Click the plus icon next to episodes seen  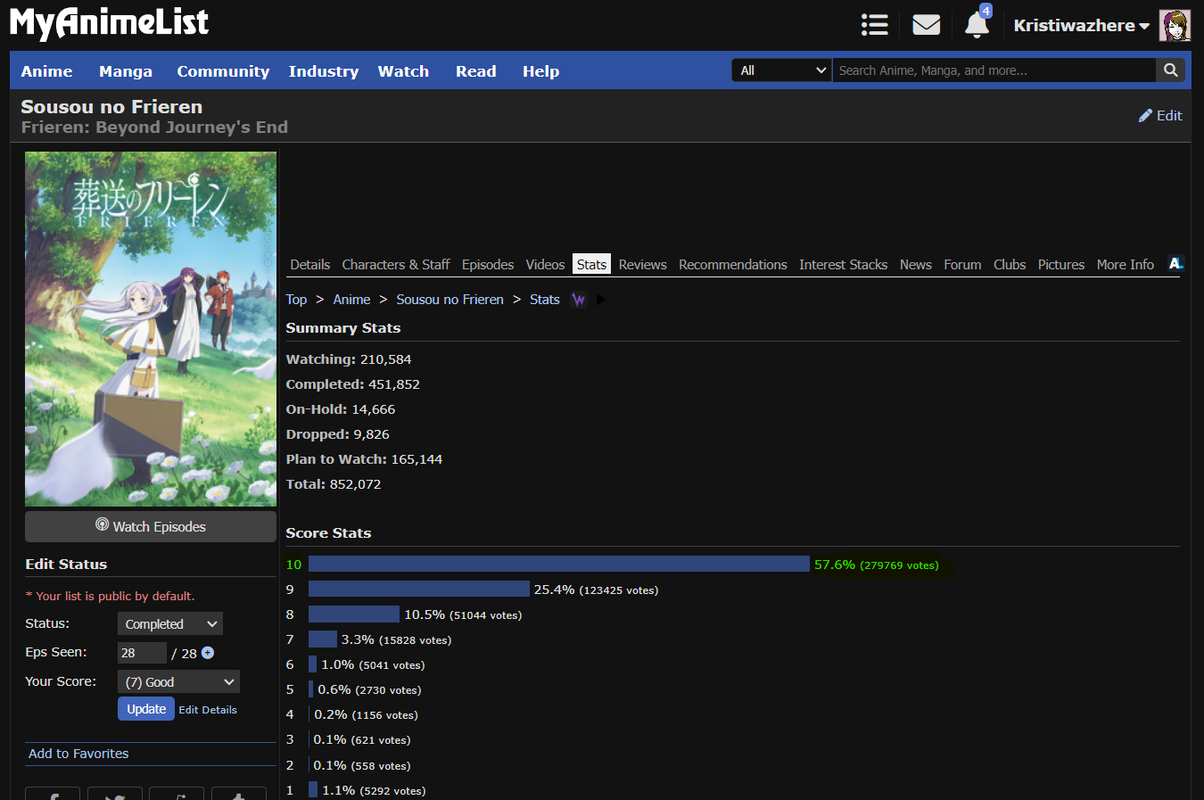(x=207, y=653)
